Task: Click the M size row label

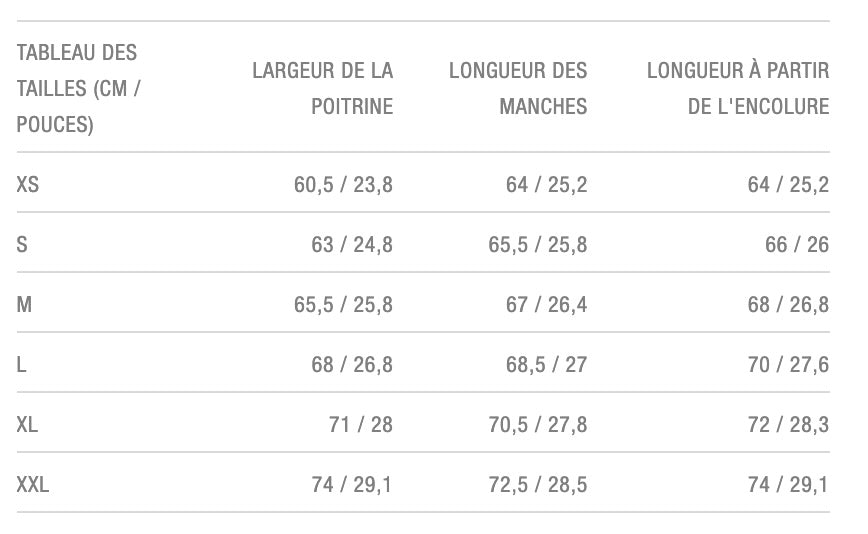Action: pos(24,304)
